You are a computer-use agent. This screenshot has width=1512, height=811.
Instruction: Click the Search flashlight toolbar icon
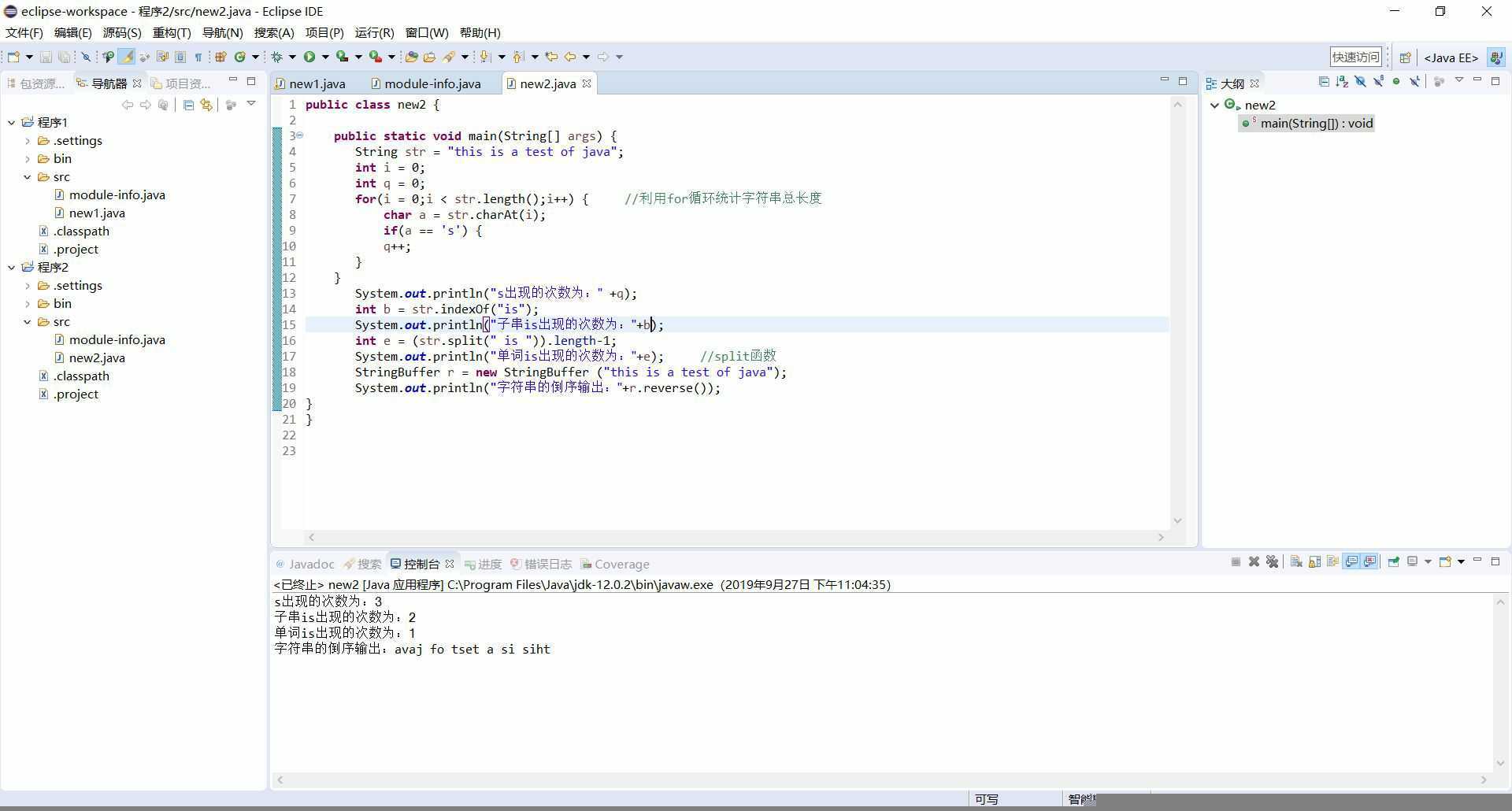coord(448,57)
